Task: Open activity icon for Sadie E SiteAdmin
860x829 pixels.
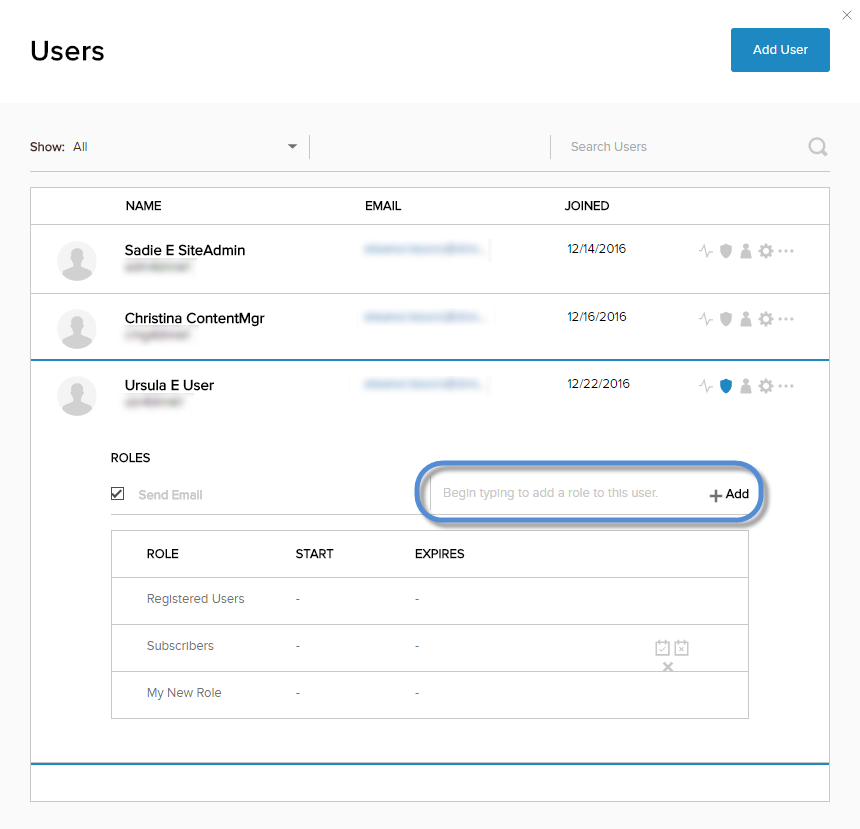Action: pos(706,251)
